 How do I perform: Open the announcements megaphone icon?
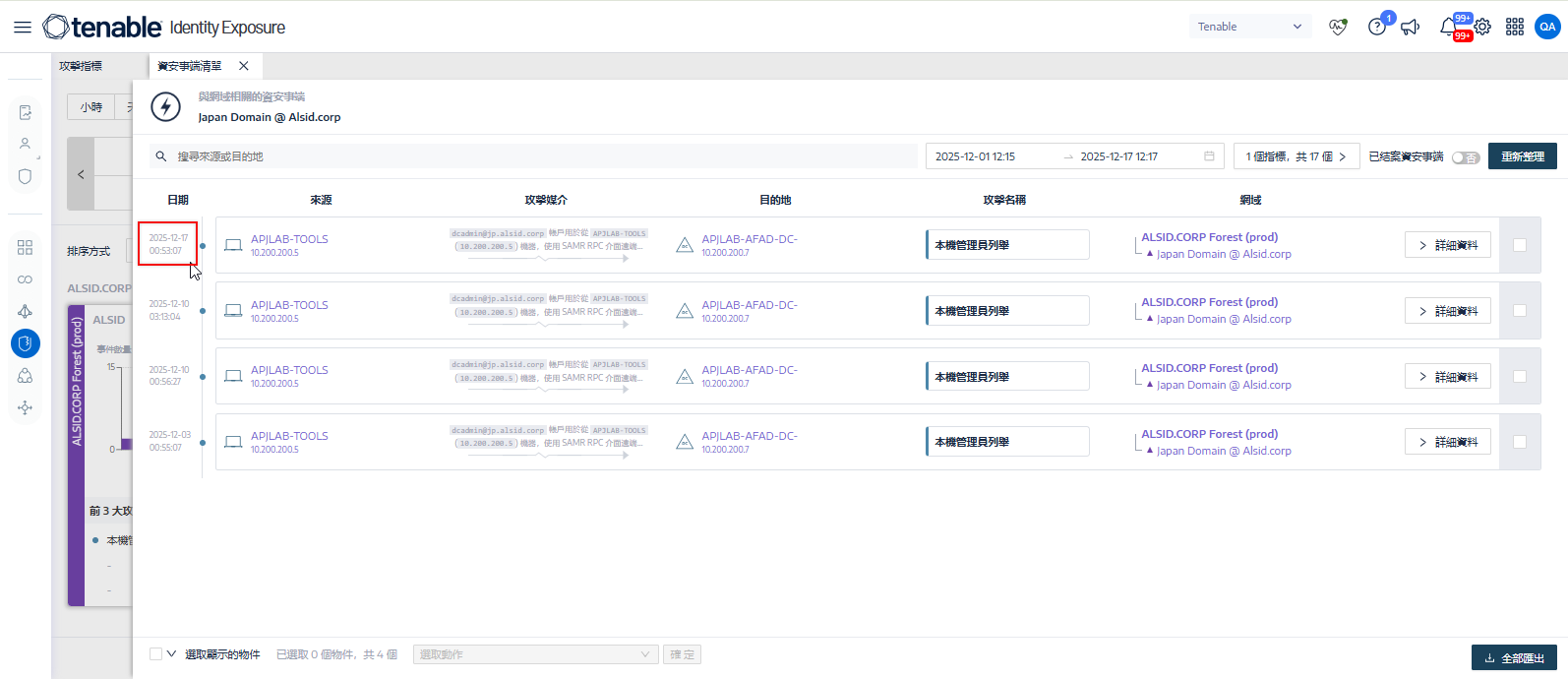coord(1411,28)
